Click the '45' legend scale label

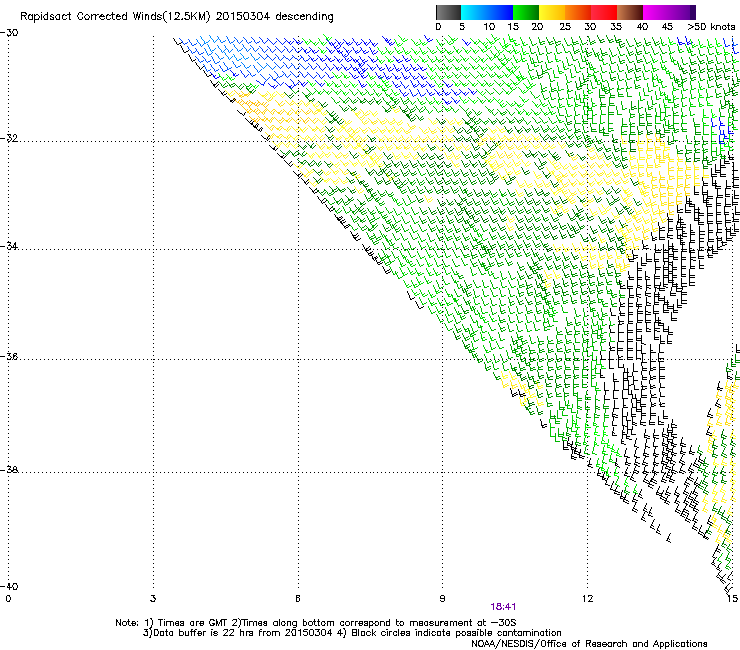click(667, 27)
